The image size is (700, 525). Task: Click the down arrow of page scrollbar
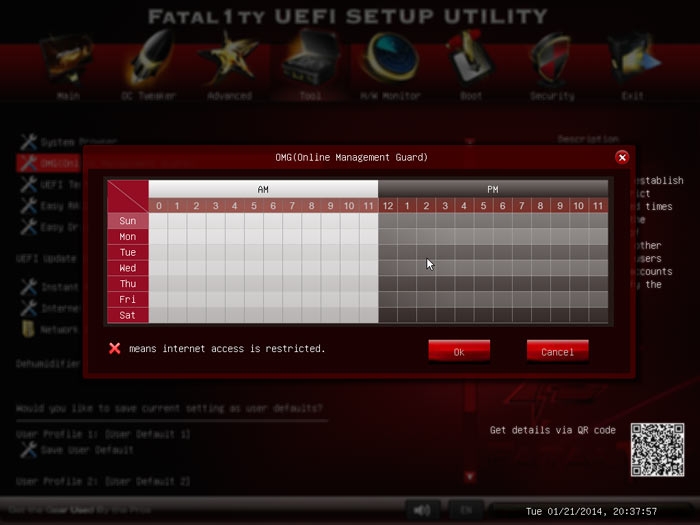(x=470, y=477)
